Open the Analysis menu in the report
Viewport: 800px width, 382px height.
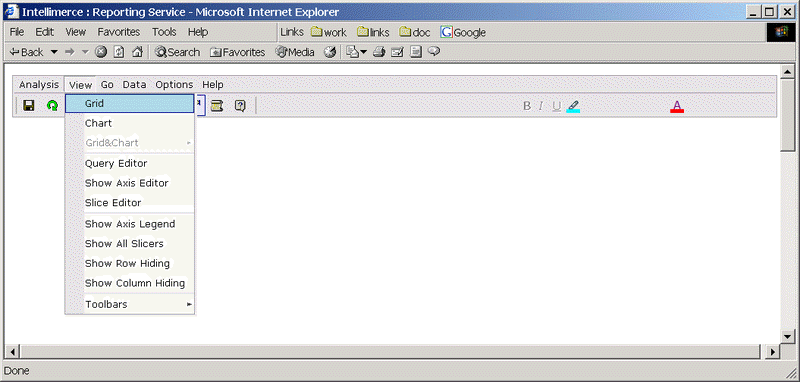[x=39, y=85]
